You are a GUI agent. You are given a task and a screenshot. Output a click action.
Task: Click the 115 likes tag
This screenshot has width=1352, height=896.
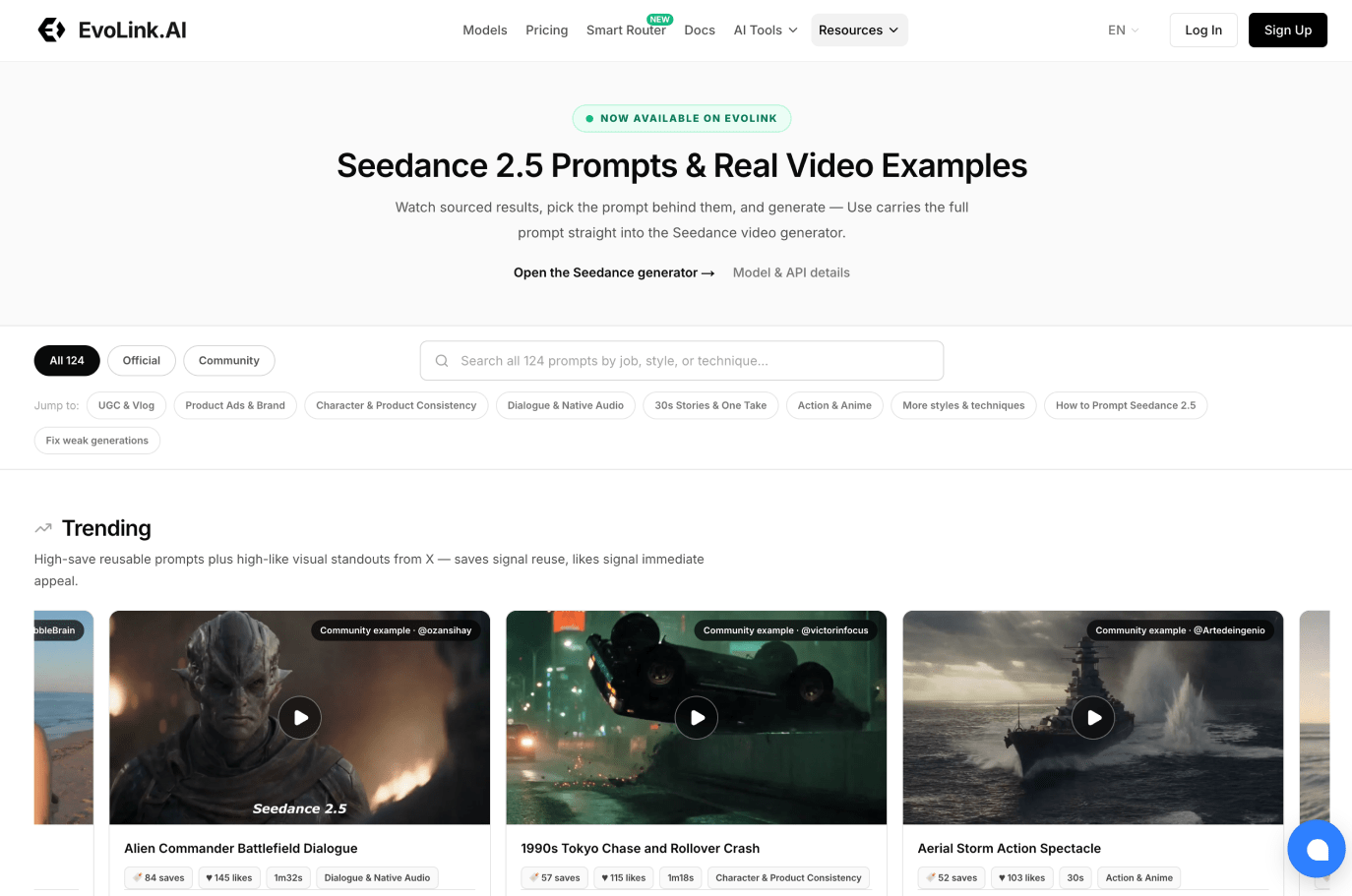point(624,878)
